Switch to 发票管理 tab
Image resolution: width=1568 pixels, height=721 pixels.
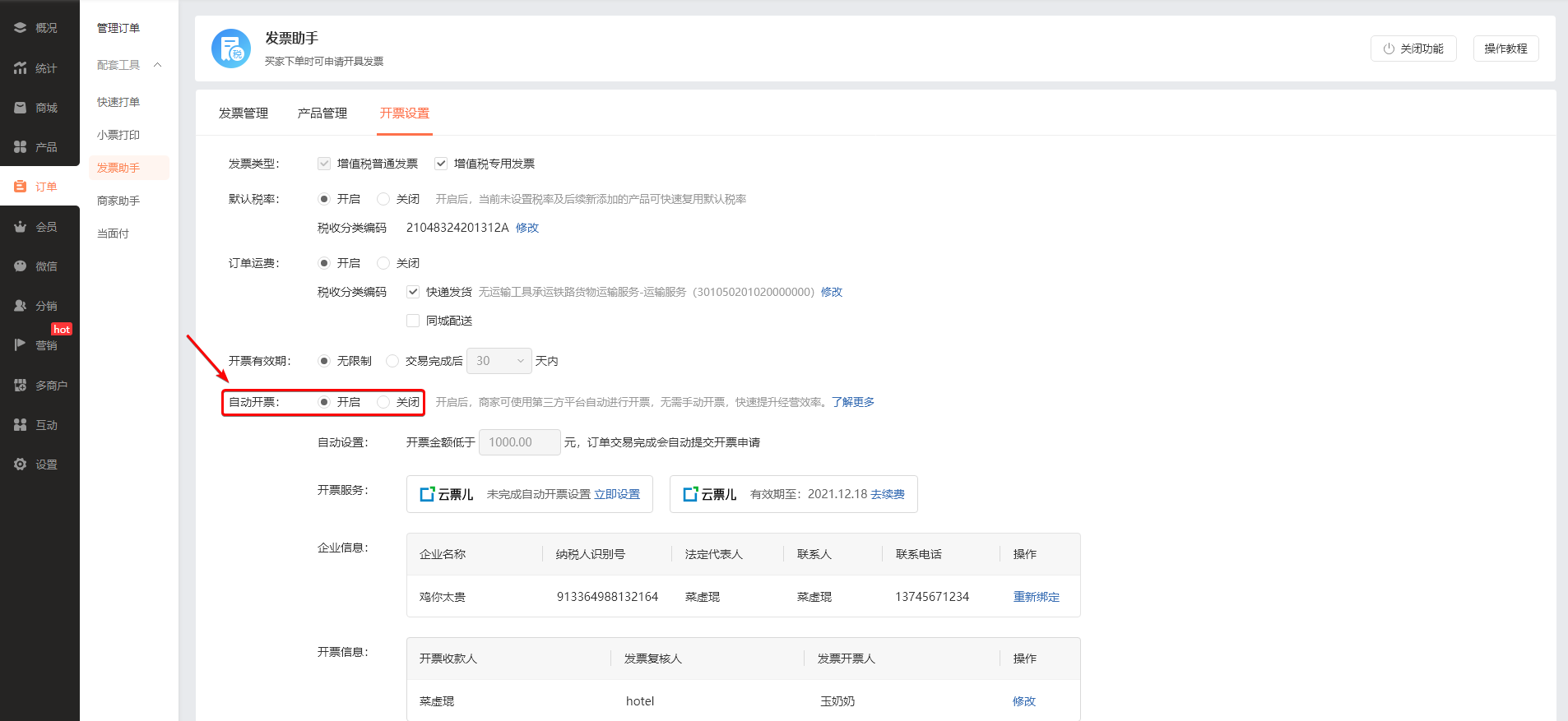pos(244,113)
